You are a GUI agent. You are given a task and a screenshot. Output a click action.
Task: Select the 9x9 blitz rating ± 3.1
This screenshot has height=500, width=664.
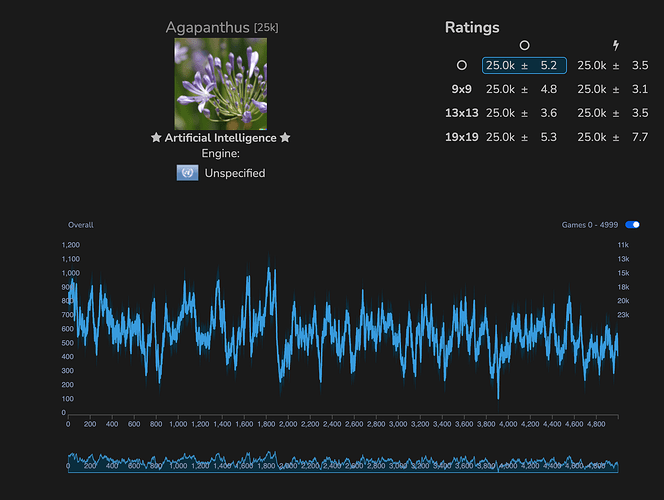pos(613,88)
